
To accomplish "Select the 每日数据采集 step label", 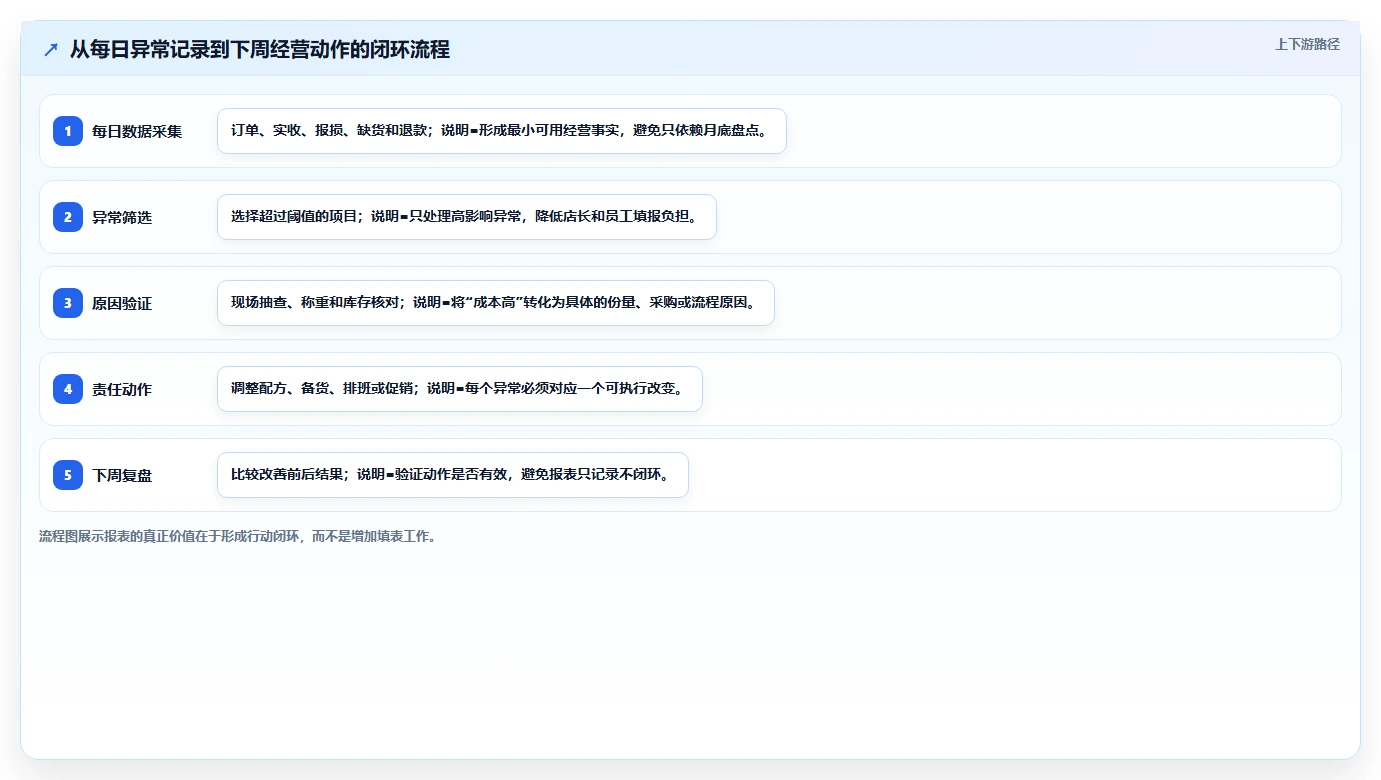I will point(137,131).
